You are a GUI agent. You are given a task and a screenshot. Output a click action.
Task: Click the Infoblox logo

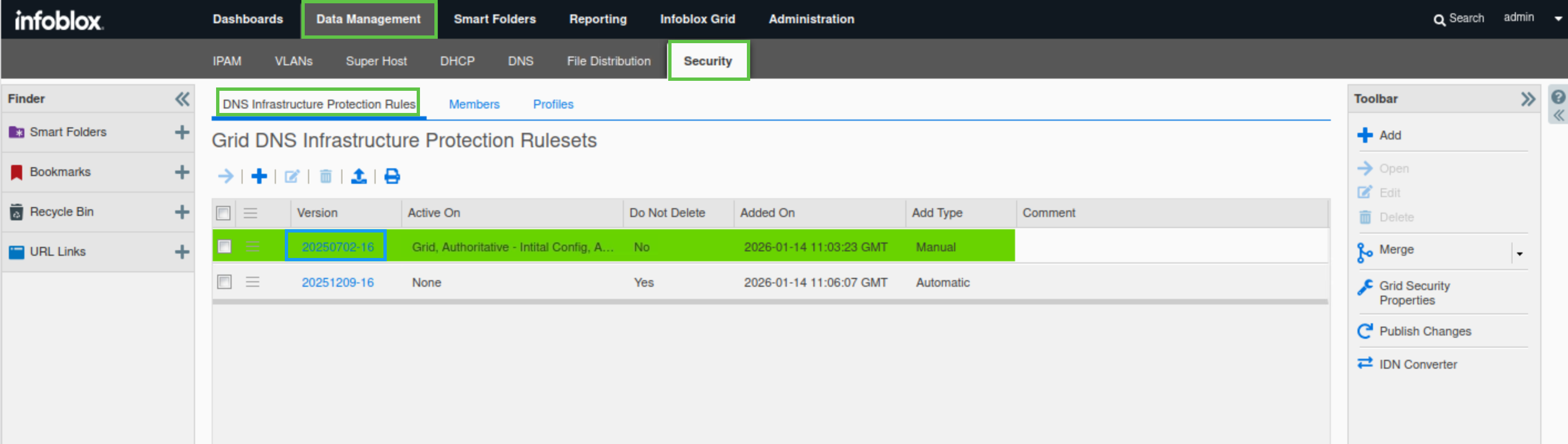click(x=58, y=20)
